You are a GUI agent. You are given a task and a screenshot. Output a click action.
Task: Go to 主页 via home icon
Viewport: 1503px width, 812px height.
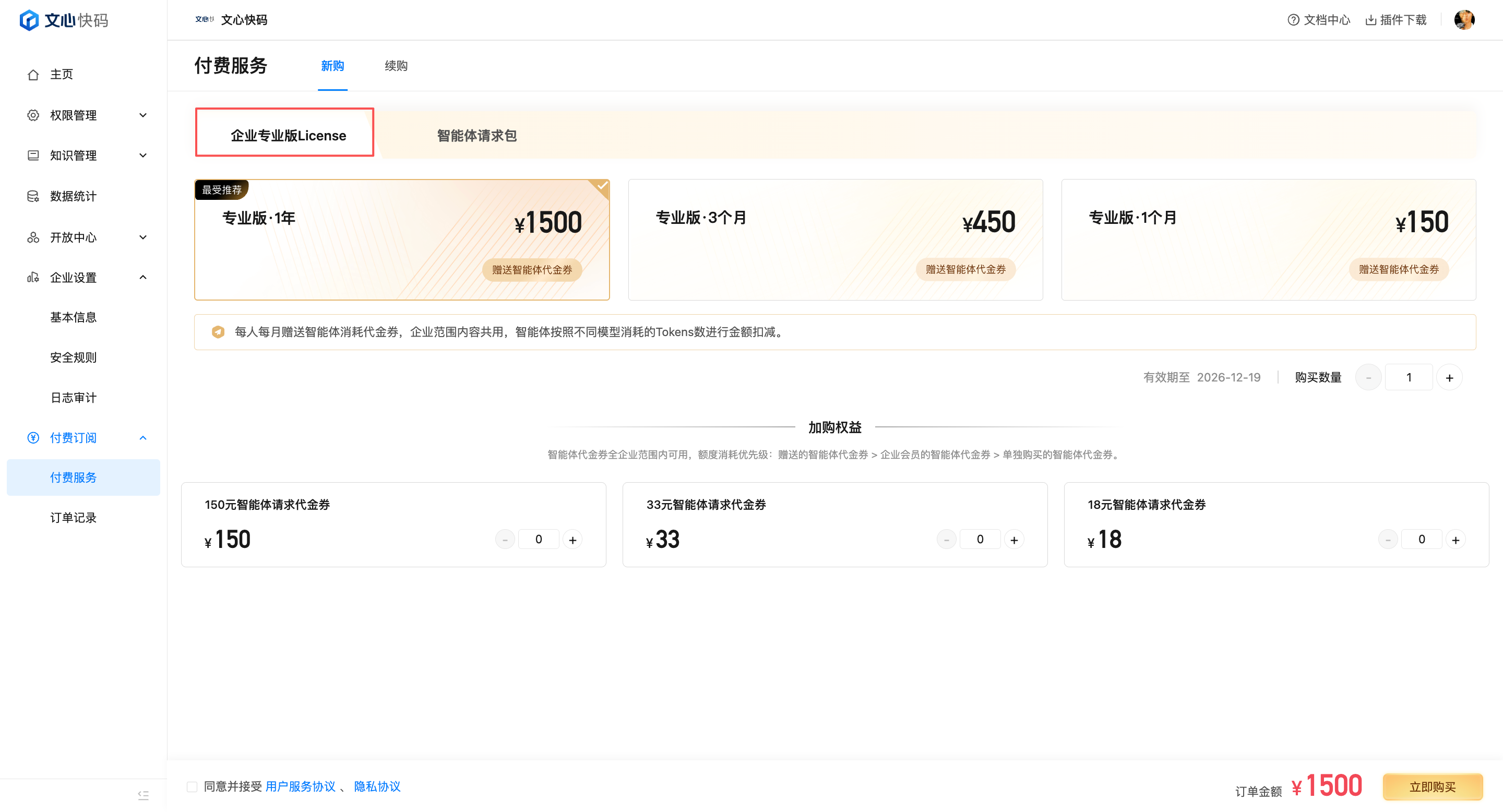33,75
